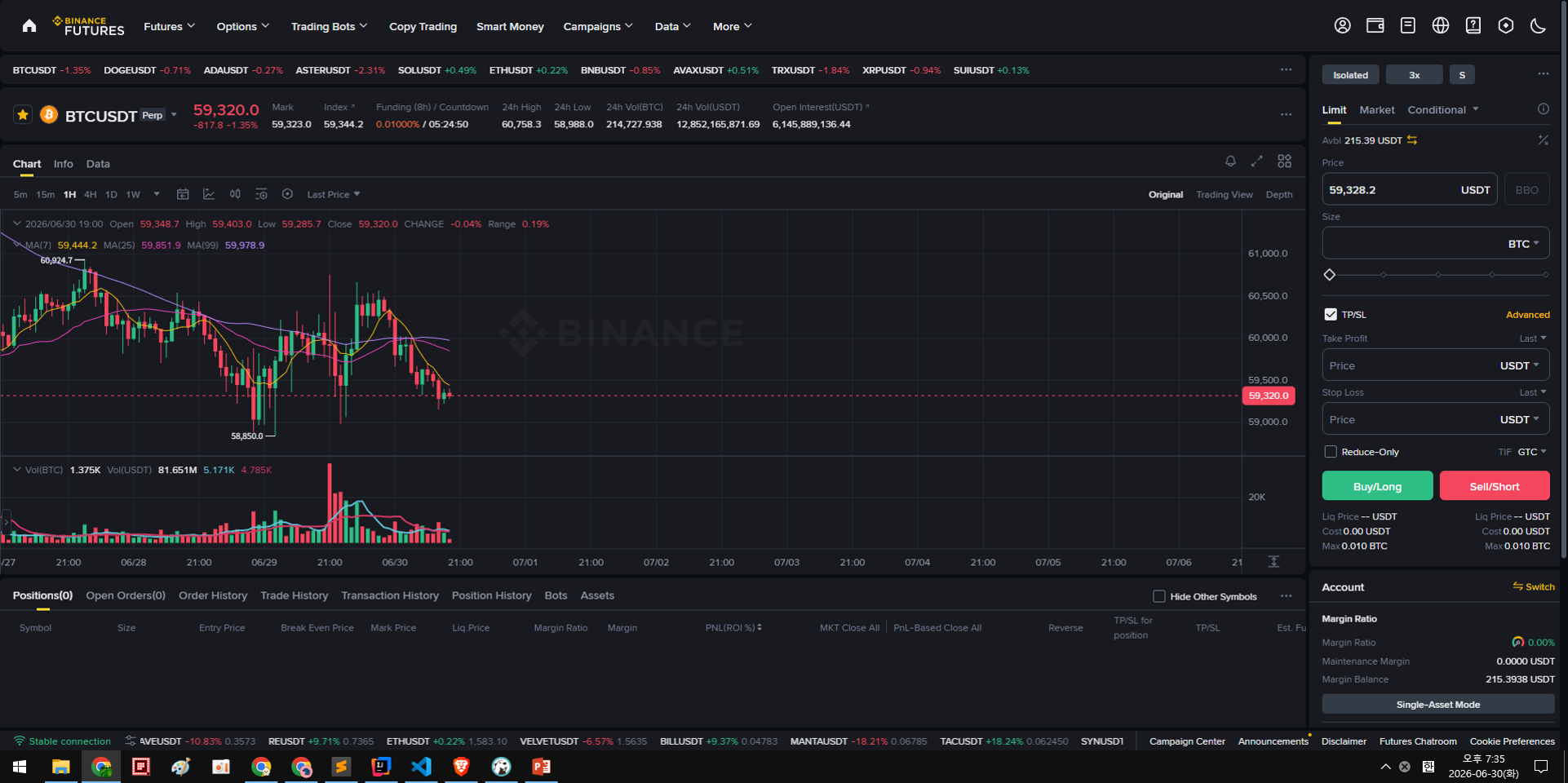Viewport: 1568px width, 783px height.
Task: Switch chart to Trading View mode
Action: click(1224, 195)
